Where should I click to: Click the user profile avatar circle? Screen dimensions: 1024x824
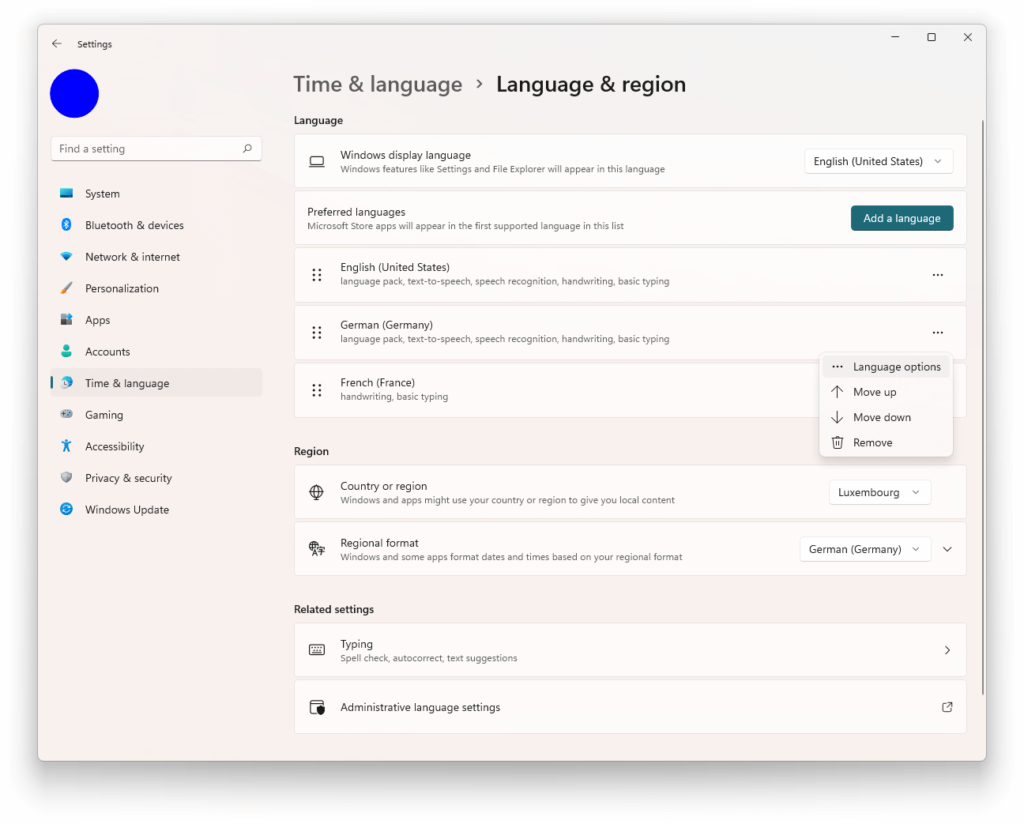tap(74, 93)
